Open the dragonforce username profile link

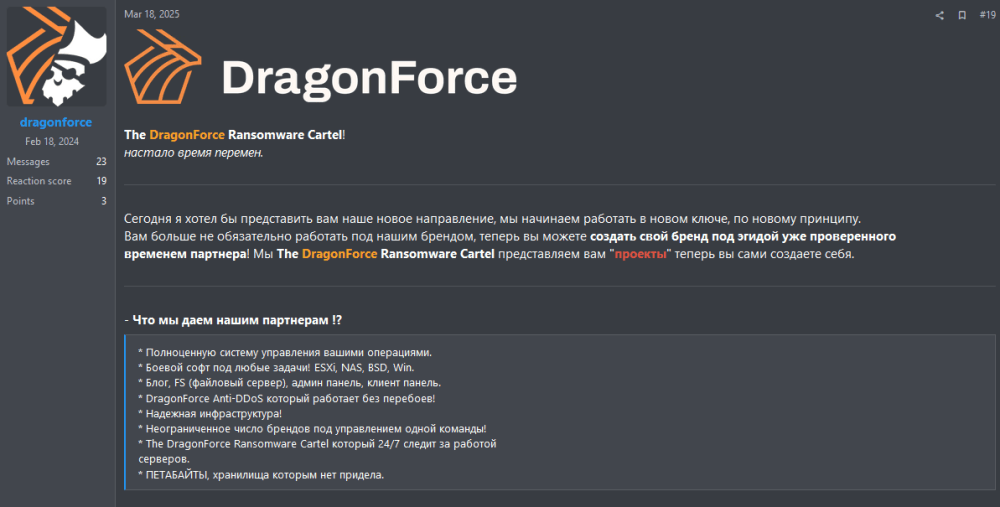click(x=55, y=122)
